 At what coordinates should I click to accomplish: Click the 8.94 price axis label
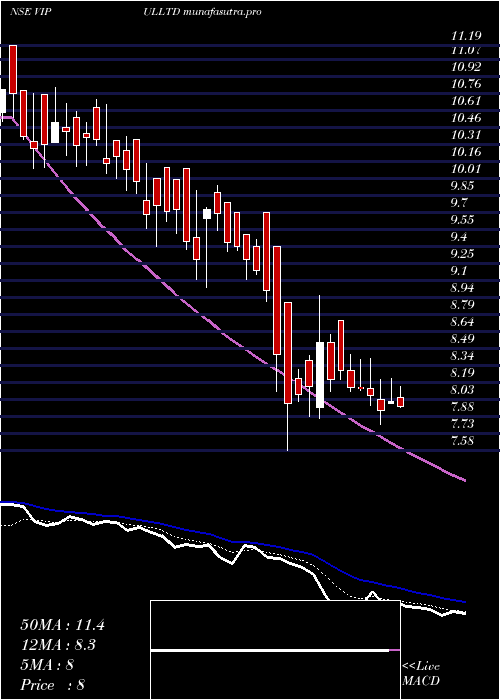pyautogui.click(x=464, y=288)
